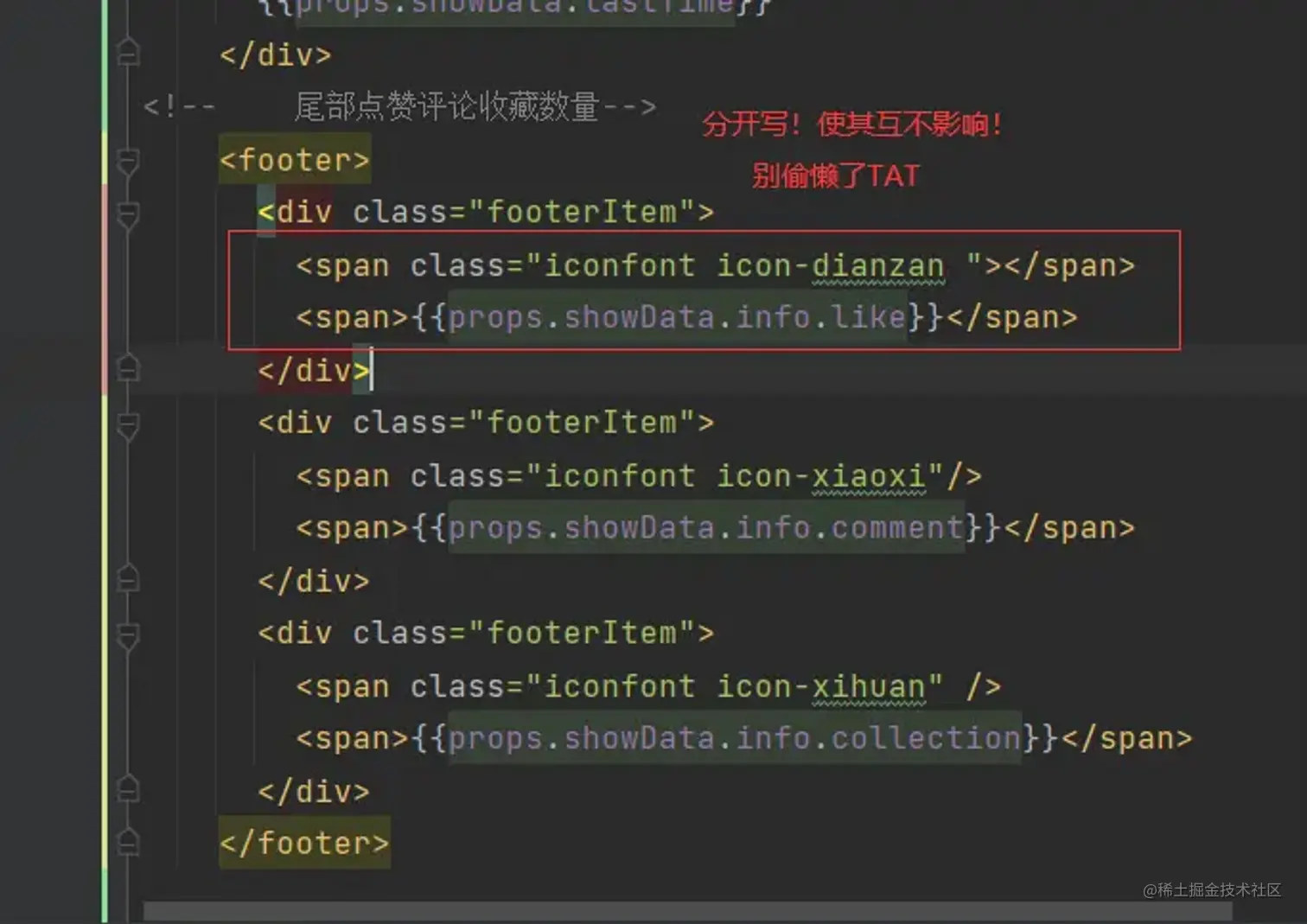1307x924 pixels.
Task: Click the gutter fold-end icon on the cursor line
Action: [128, 369]
